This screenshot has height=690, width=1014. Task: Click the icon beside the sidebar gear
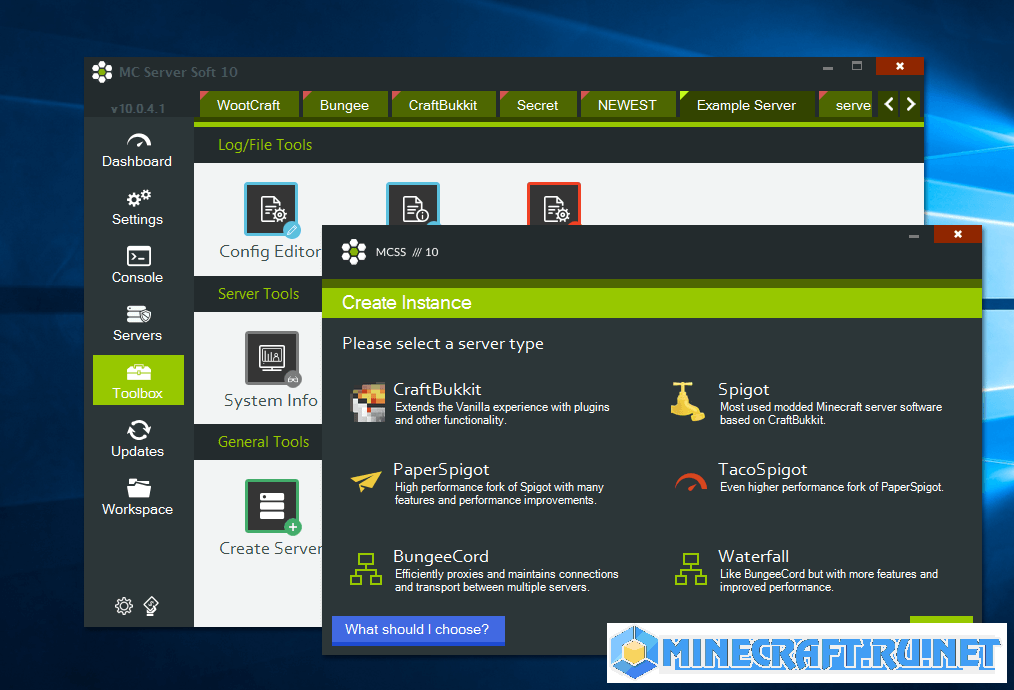click(x=151, y=606)
